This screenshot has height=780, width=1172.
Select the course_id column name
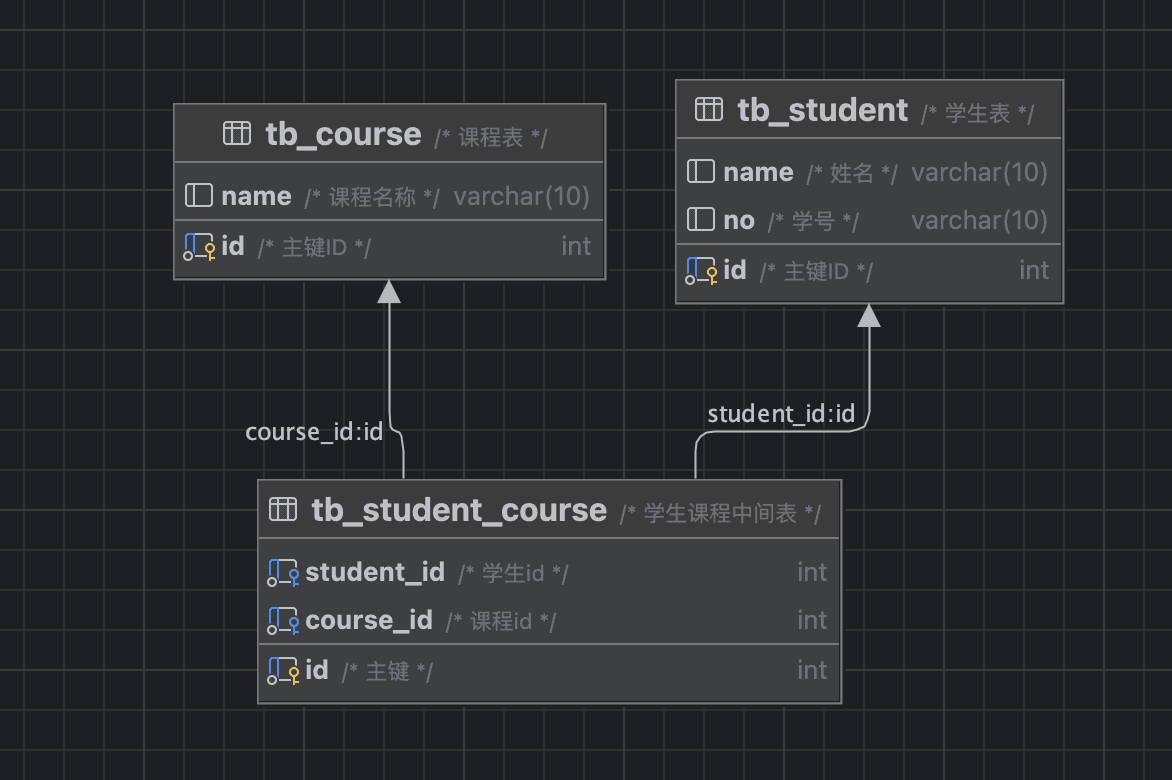point(369,620)
